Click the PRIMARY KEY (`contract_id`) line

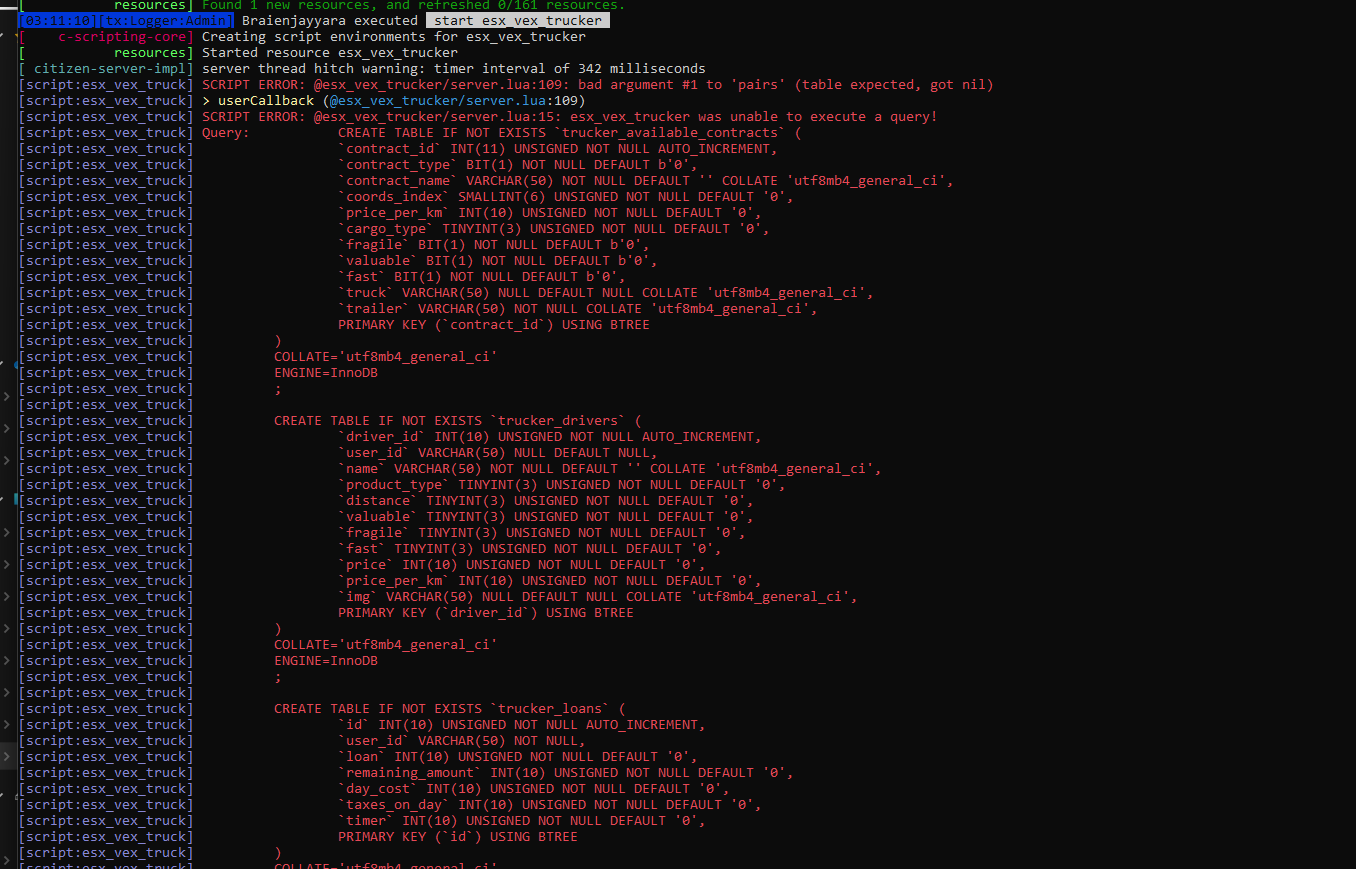[x=494, y=325]
